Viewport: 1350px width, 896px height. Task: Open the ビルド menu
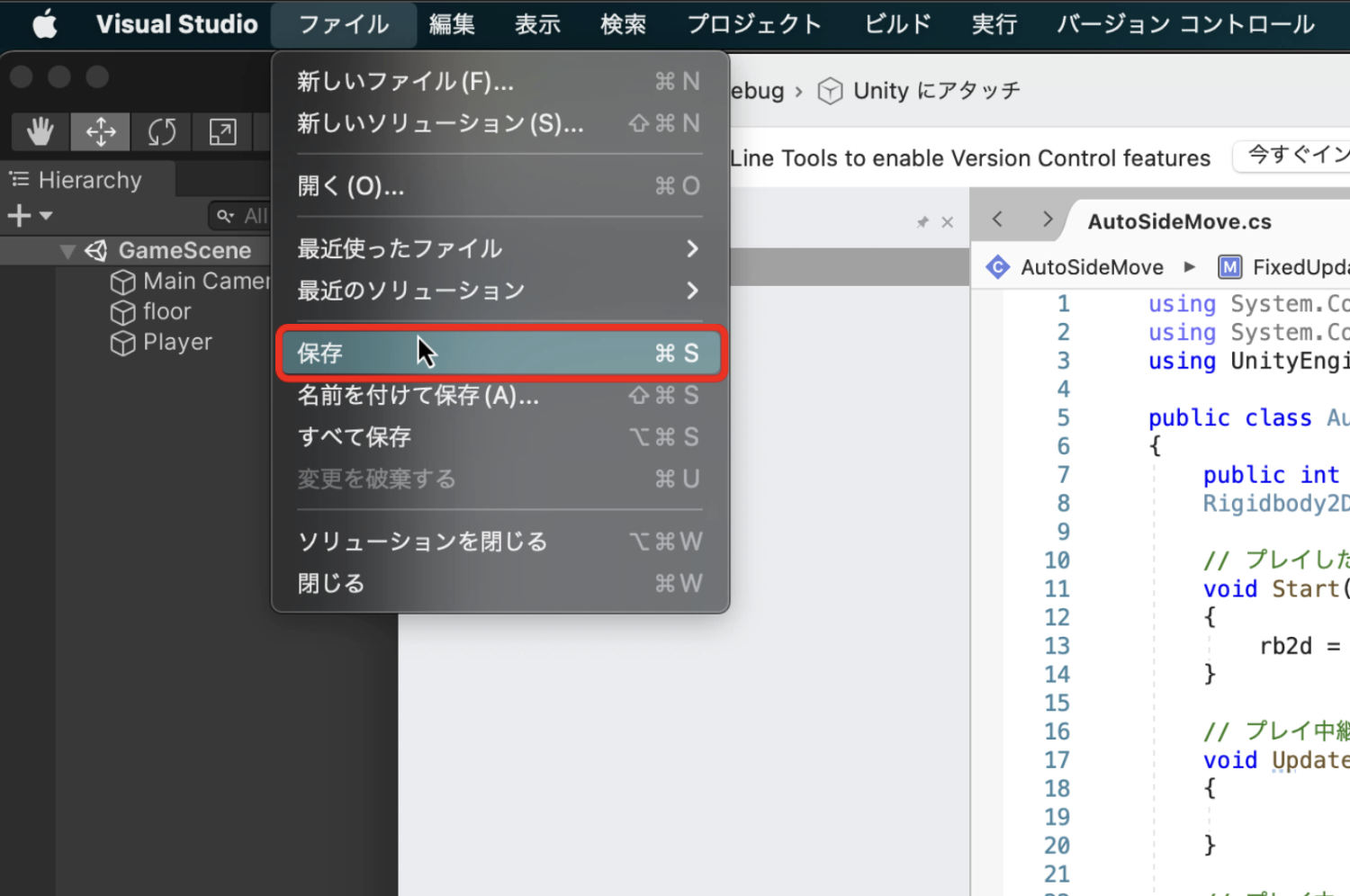pyautogui.click(x=897, y=24)
